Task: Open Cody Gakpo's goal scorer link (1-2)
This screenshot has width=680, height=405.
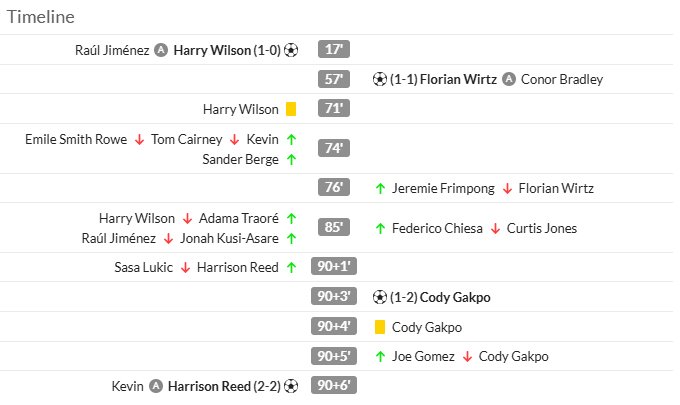Action: [455, 297]
